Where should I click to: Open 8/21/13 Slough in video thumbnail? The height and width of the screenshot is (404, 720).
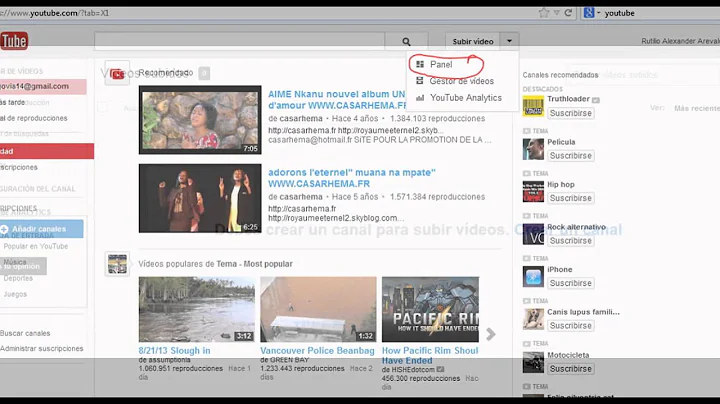pos(197,309)
